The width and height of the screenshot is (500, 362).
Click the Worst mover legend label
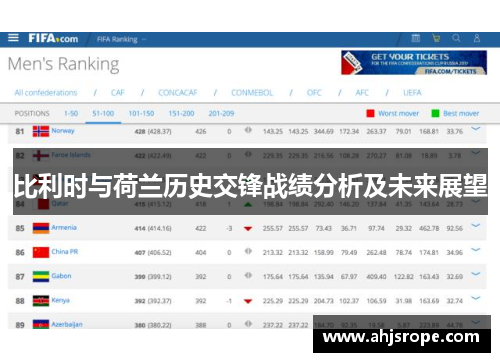399,114
